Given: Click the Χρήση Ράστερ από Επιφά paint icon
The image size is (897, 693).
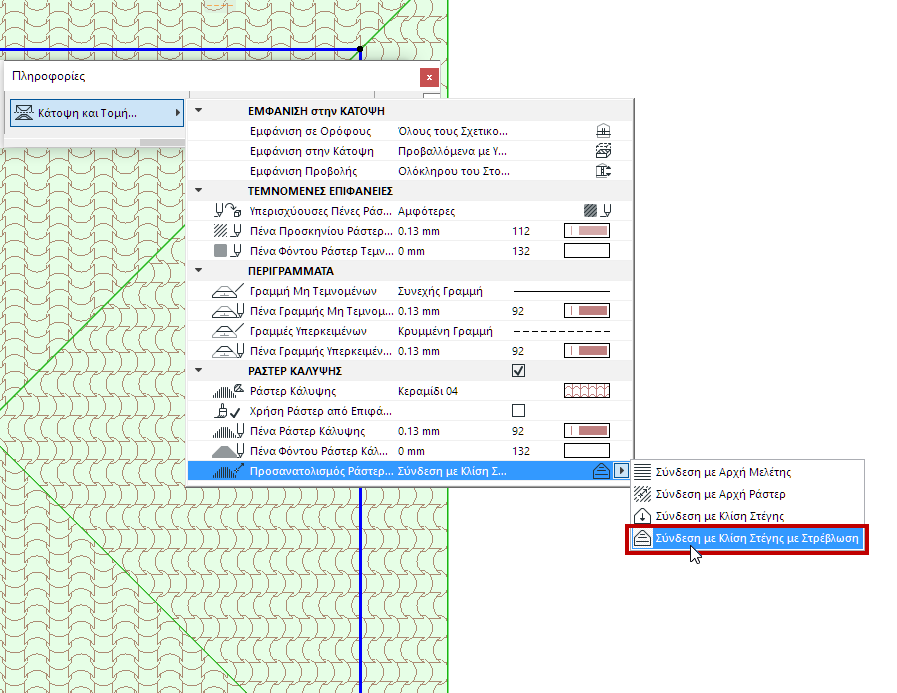Looking at the screenshot, I should coord(228,411).
